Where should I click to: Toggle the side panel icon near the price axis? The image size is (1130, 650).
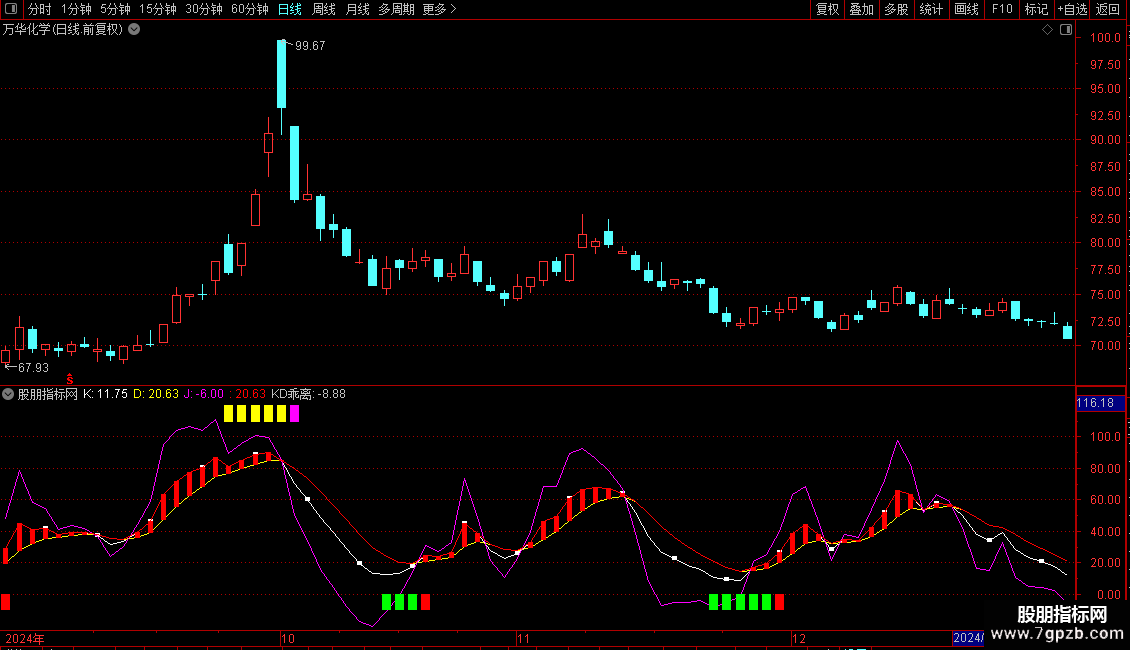coord(1066,30)
